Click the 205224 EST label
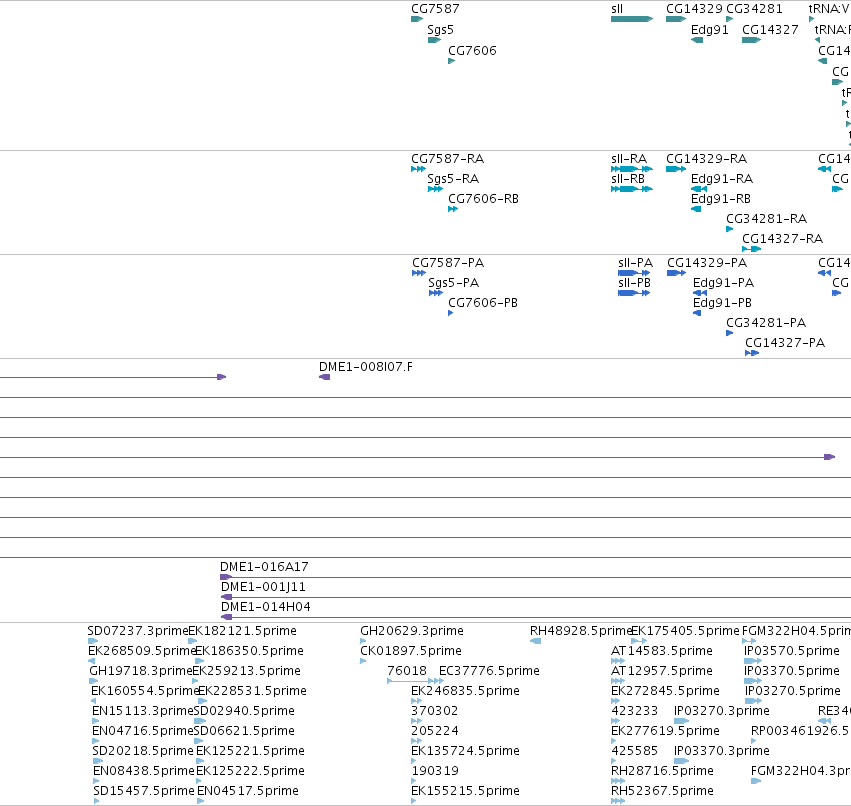The image size is (851, 806). [x=435, y=732]
